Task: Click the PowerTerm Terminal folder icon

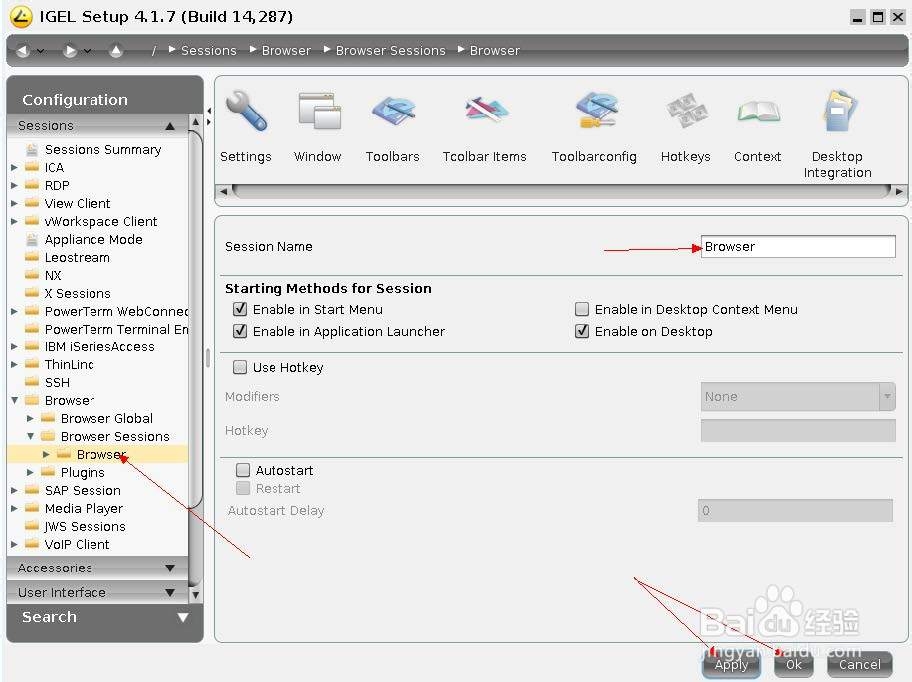Action: click(32, 328)
